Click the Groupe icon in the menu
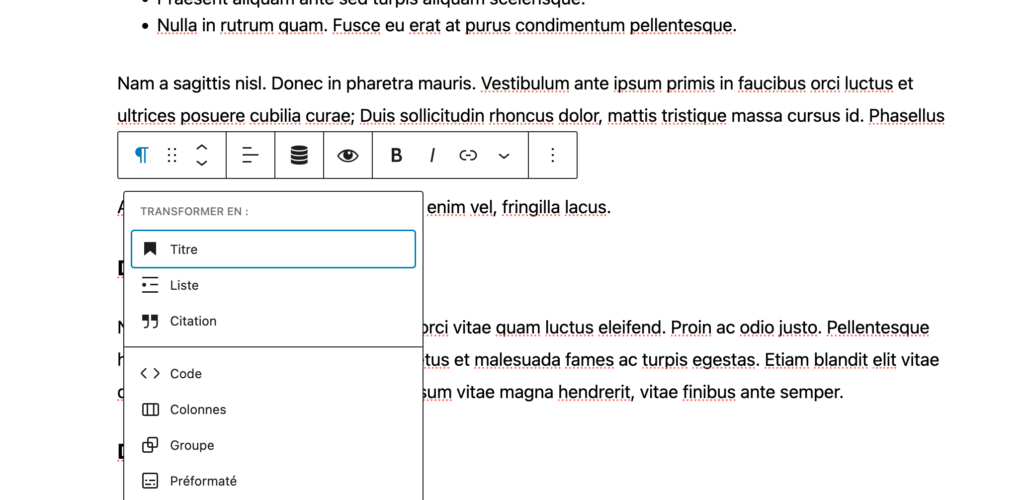This screenshot has height=500, width=1024. point(150,446)
